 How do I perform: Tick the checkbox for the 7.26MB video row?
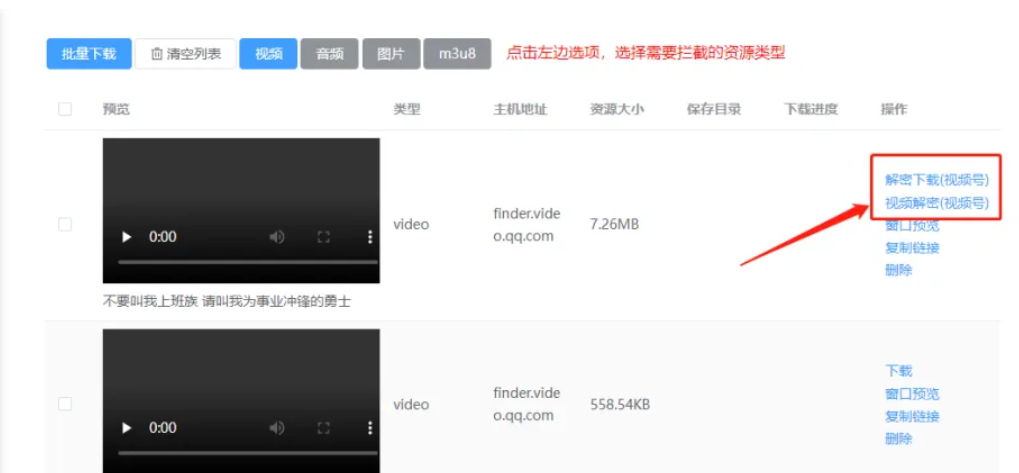pyautogui.click(x=65, y=224)
